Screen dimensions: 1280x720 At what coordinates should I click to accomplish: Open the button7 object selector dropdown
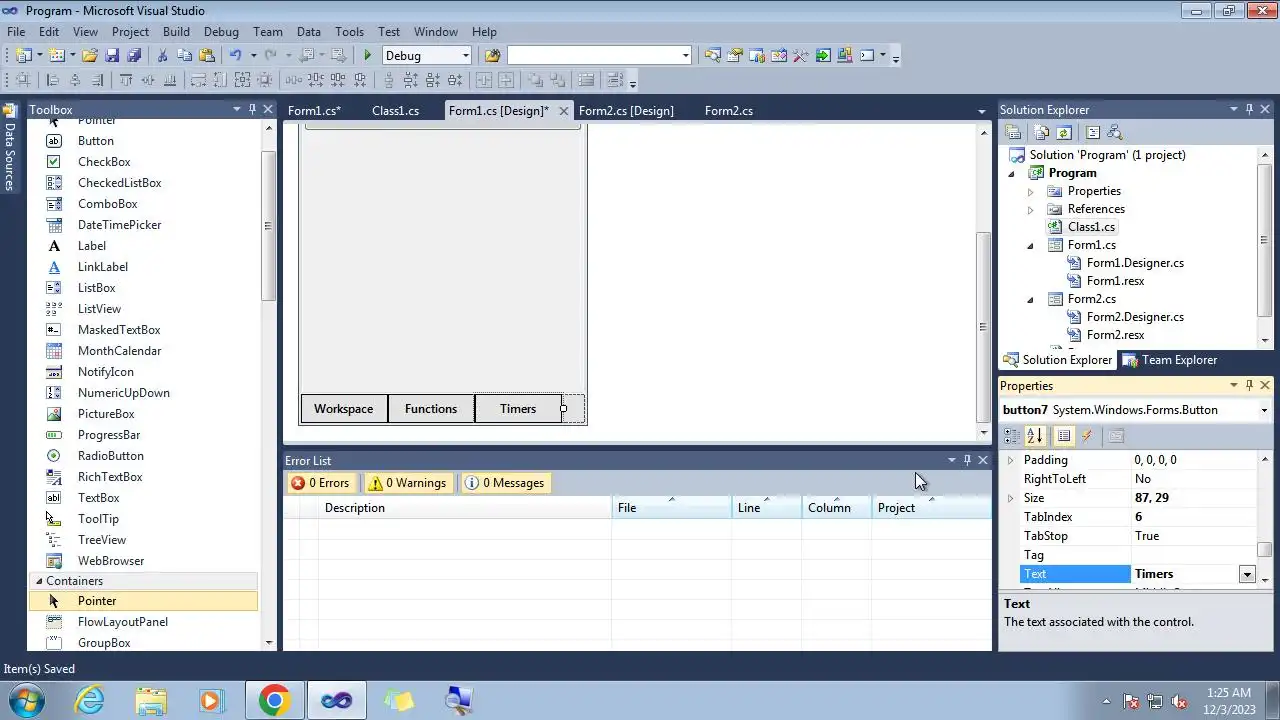1264,410
